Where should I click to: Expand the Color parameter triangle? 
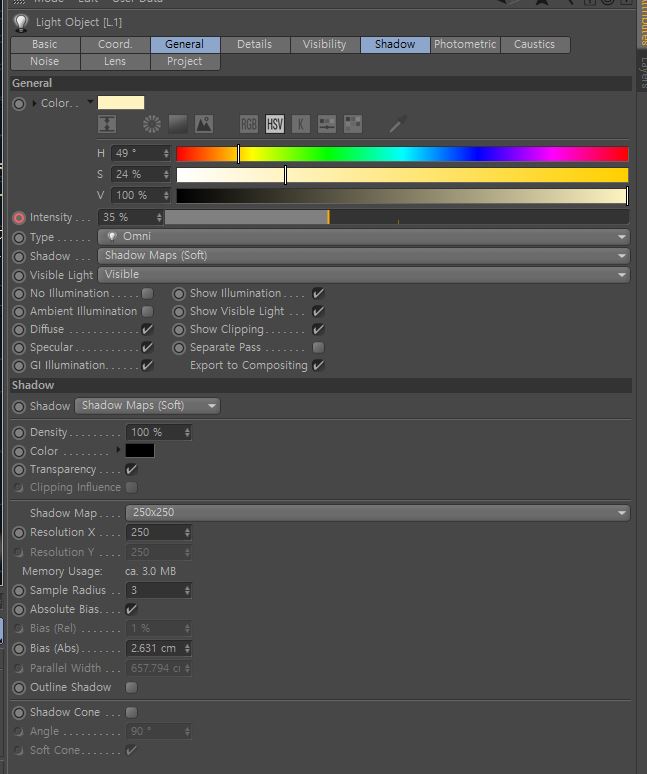(34, 104)
